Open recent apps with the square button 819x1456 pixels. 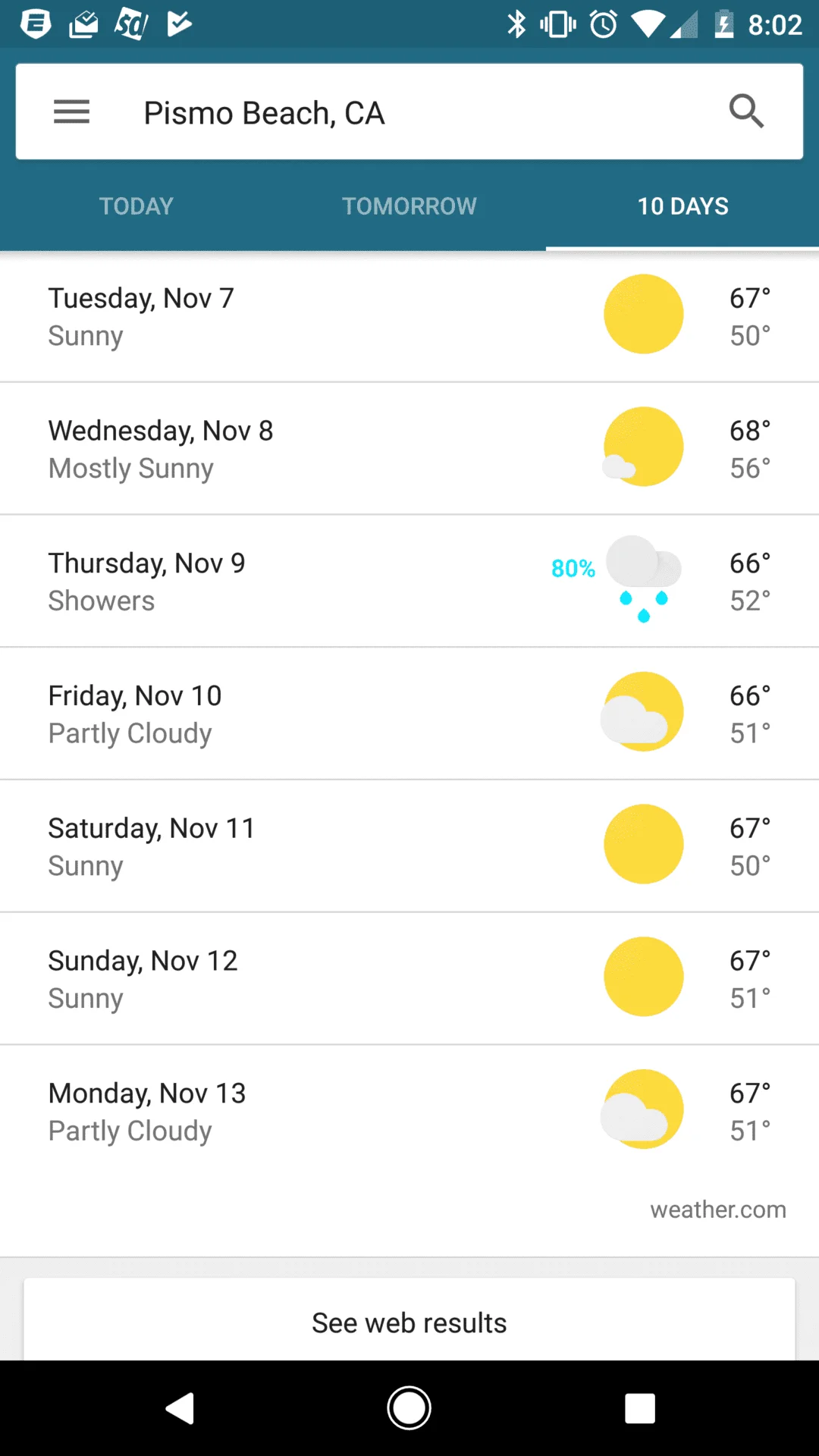[640, 1409]
